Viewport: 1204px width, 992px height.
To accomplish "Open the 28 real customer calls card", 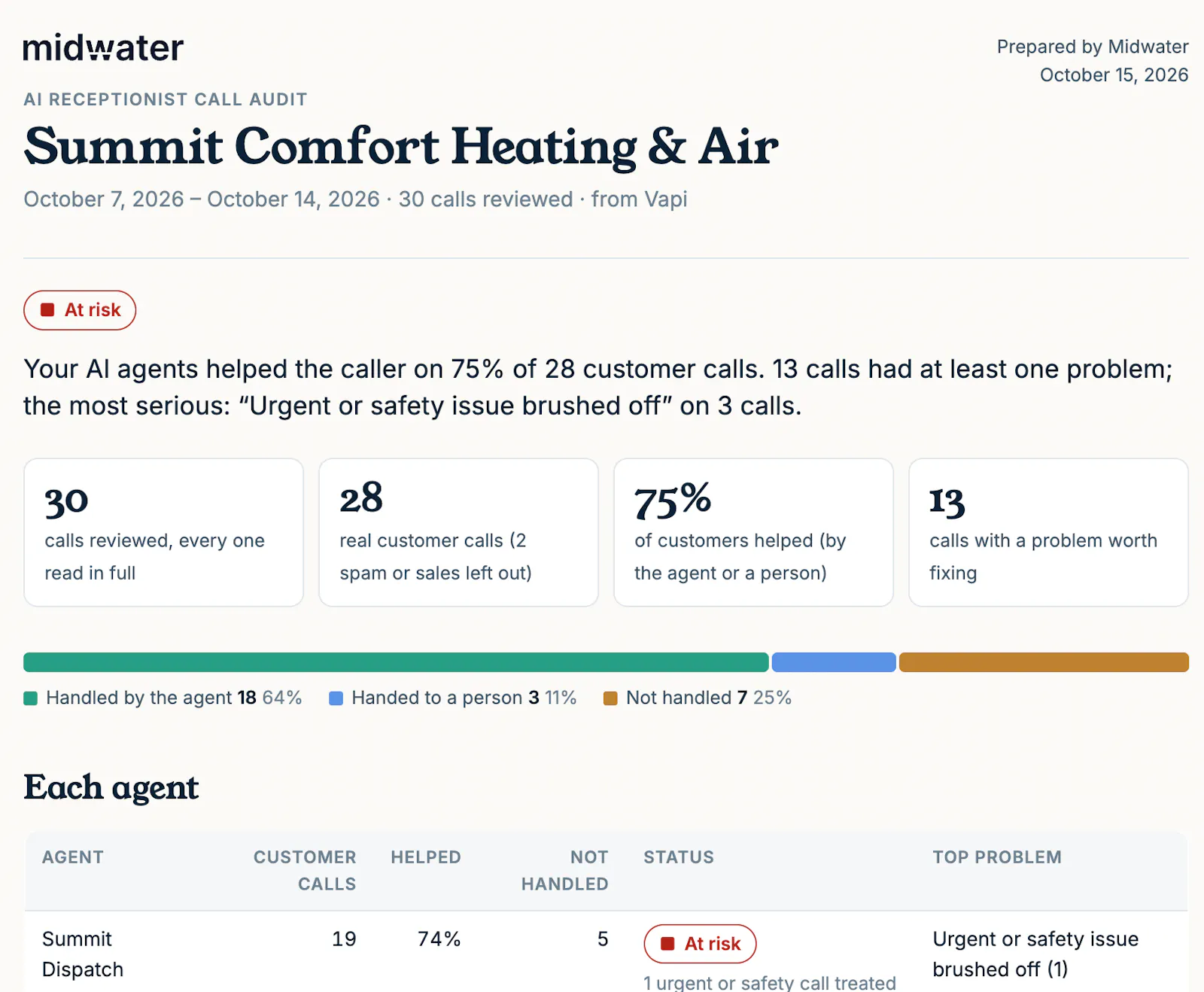I will tap(458, 532).
